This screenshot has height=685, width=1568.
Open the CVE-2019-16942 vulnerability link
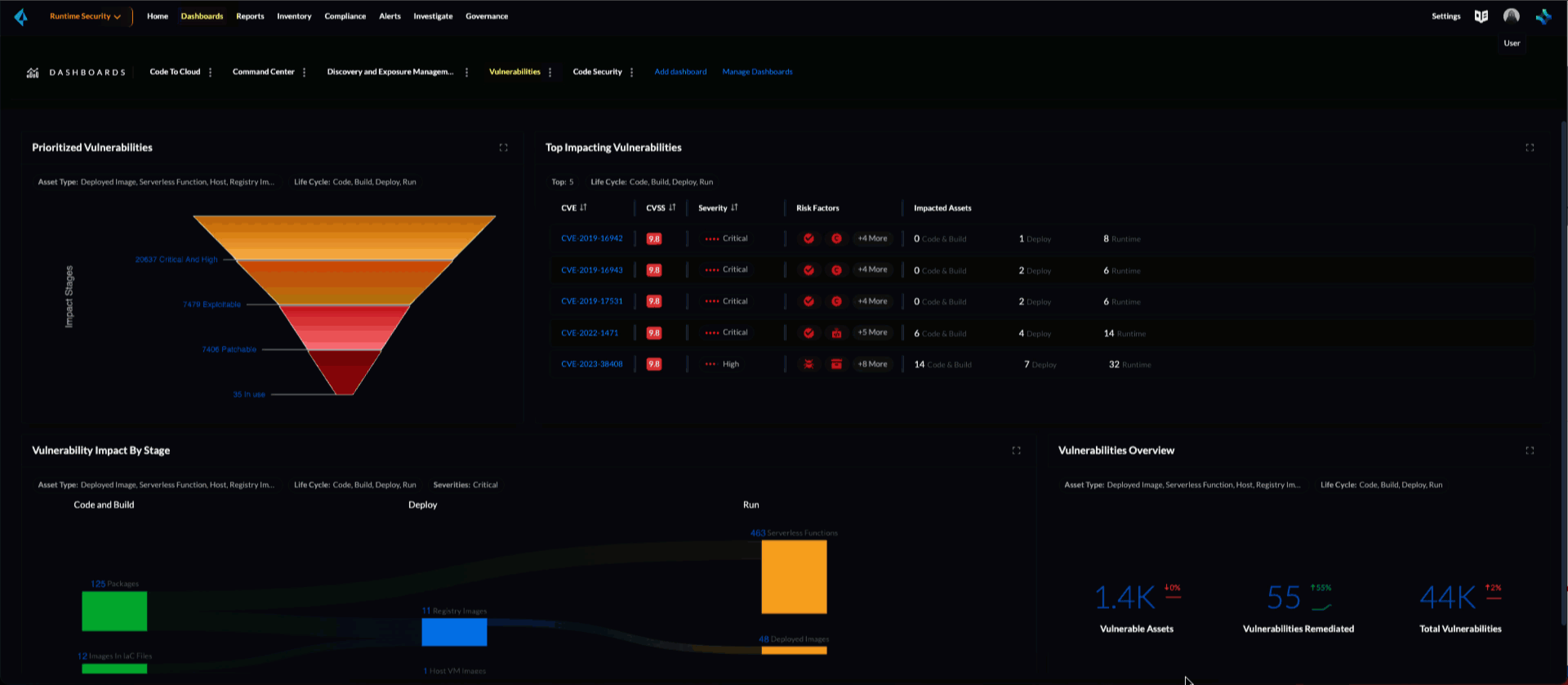click(x=592, y=238)
